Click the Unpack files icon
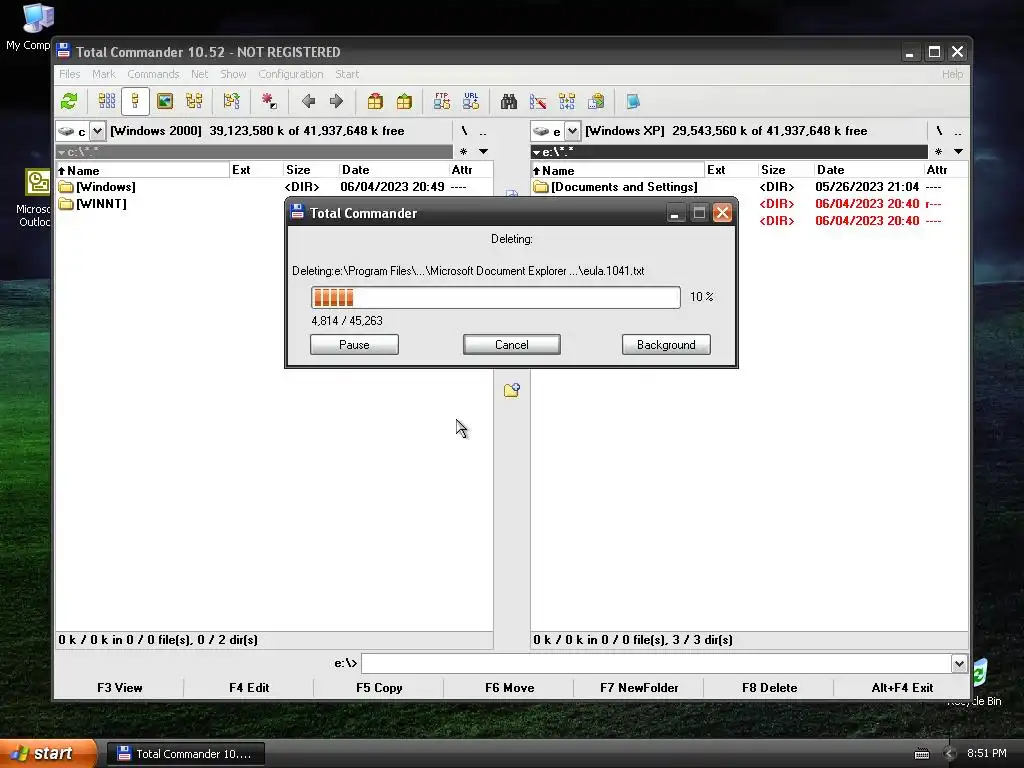Viewport: 1024px width, 768px height. pyautogui.click(x=404, y=101)
